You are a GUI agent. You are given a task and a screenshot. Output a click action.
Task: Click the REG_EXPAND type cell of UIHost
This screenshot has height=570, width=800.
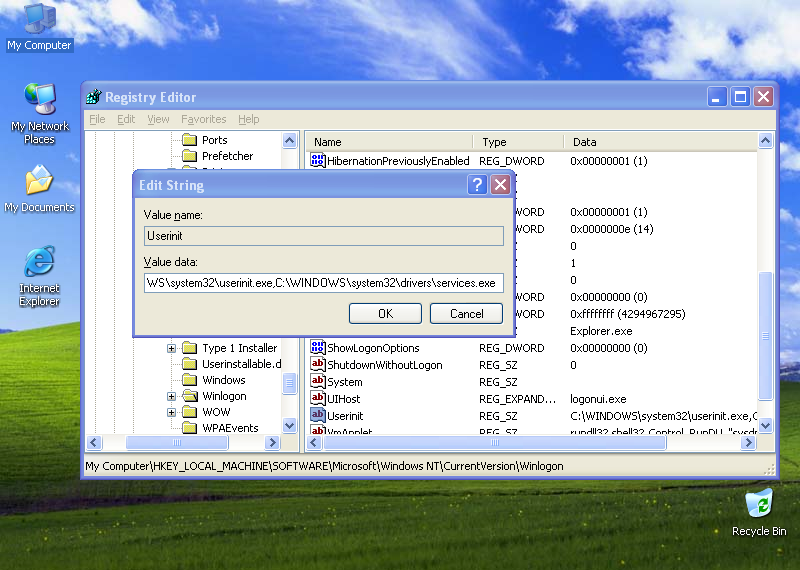517,399
